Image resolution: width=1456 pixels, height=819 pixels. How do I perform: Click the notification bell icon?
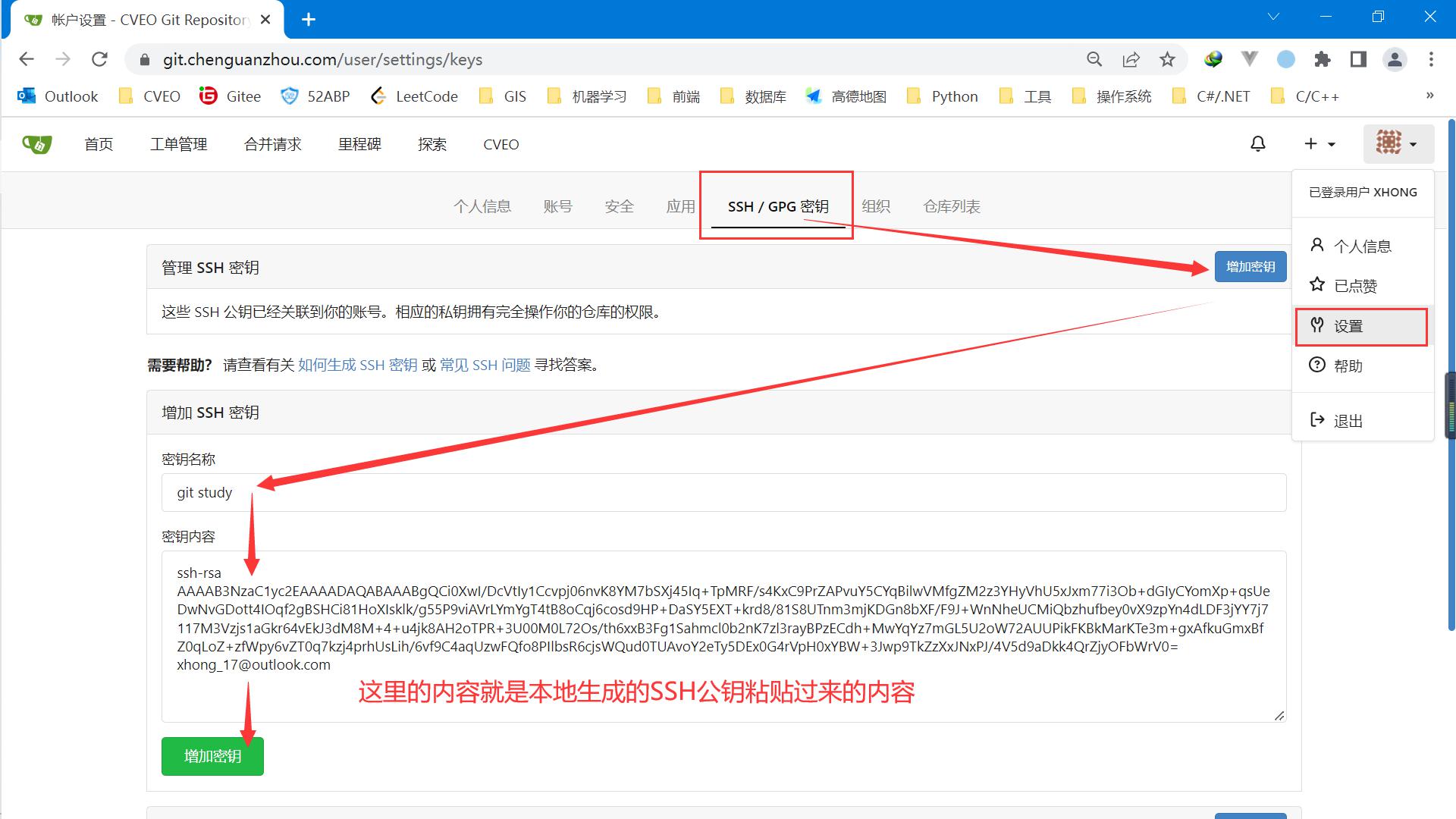pos(1258,144)
